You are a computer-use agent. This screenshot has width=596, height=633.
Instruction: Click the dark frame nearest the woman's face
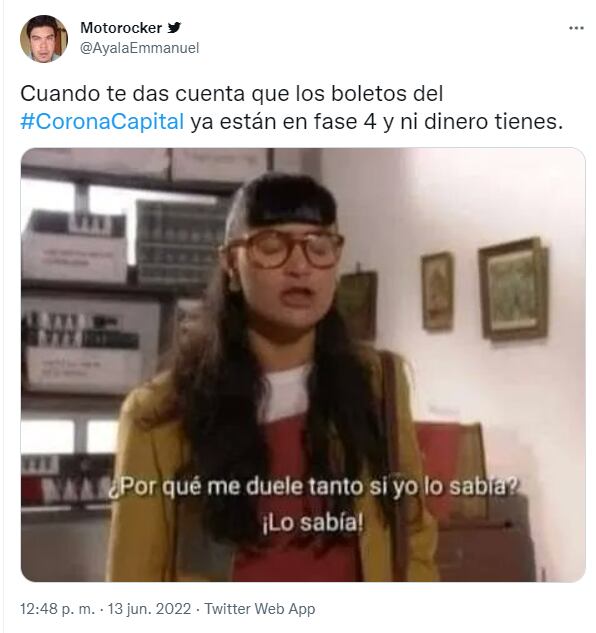point(357,304)
